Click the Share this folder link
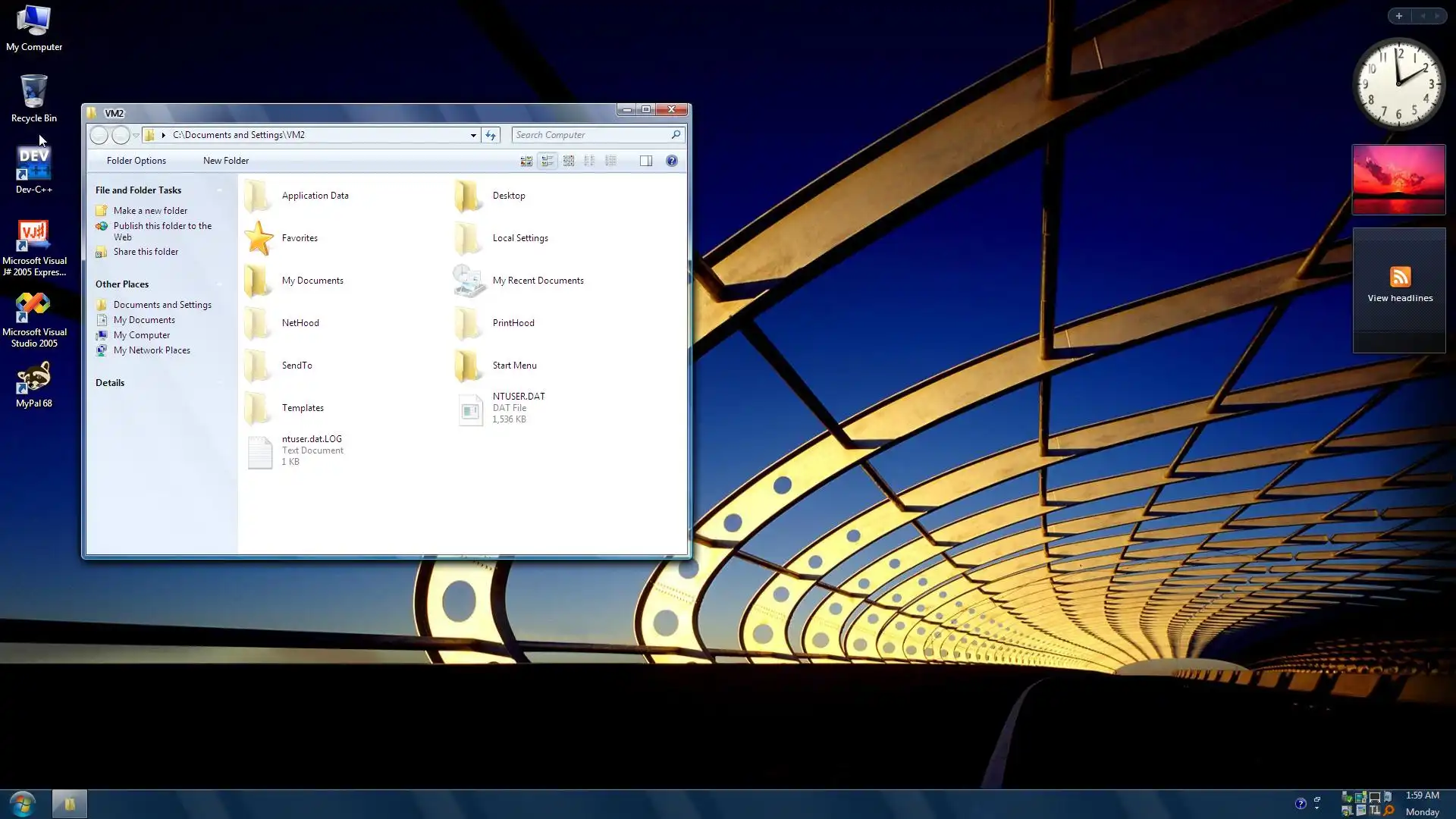The width and height of the screenshot is (1456, 819). tap(146, 252)
